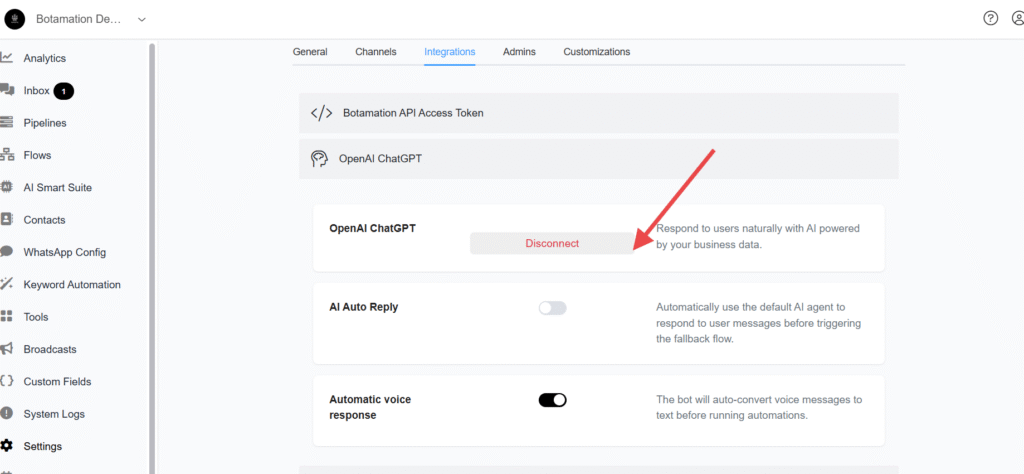Open the workspace switcher dropdown chevron
Image resolution: width=1024 pixels, height=474 pixels.
point(142,20)
